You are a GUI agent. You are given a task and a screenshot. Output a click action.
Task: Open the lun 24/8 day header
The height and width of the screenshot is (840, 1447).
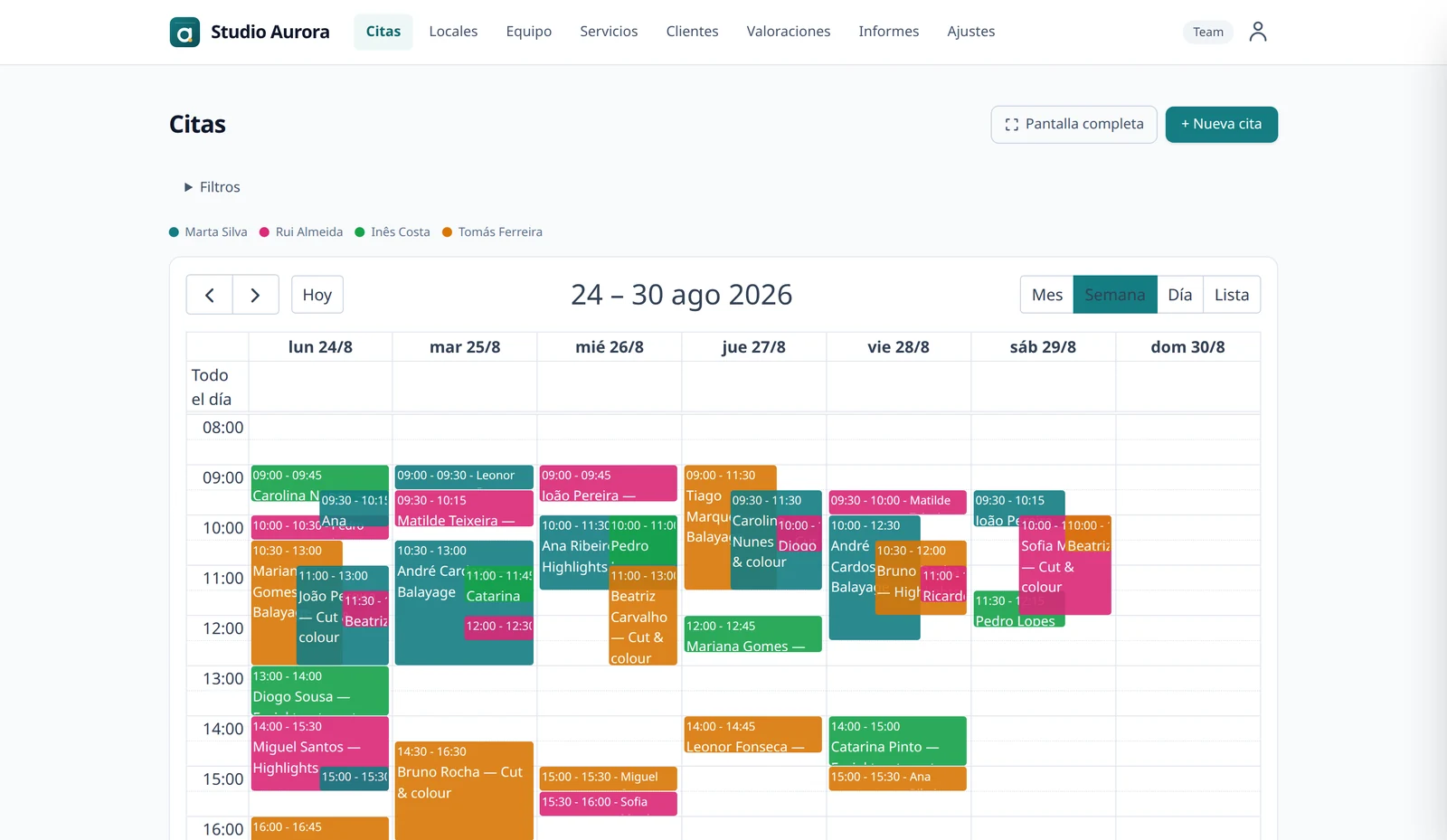click(x=320, y=347)
